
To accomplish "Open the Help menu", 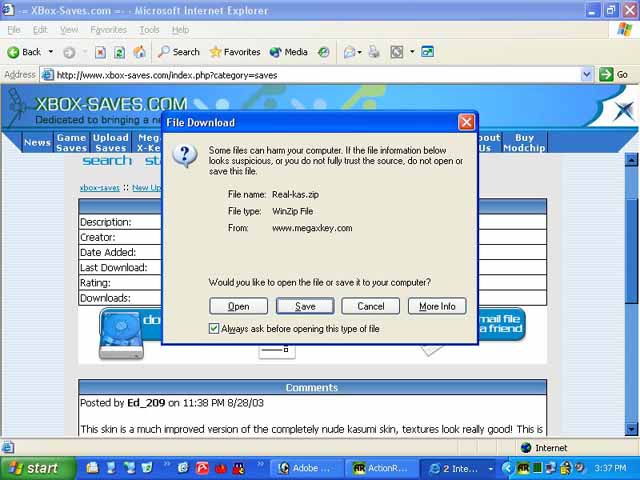I will click(180, 30).
